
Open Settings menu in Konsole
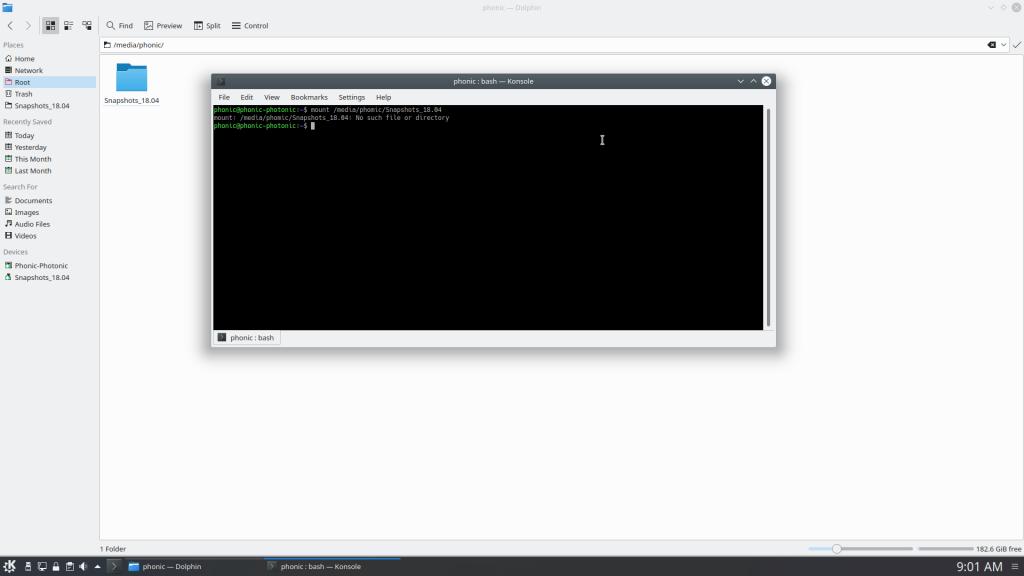click(x=351, y=97)
